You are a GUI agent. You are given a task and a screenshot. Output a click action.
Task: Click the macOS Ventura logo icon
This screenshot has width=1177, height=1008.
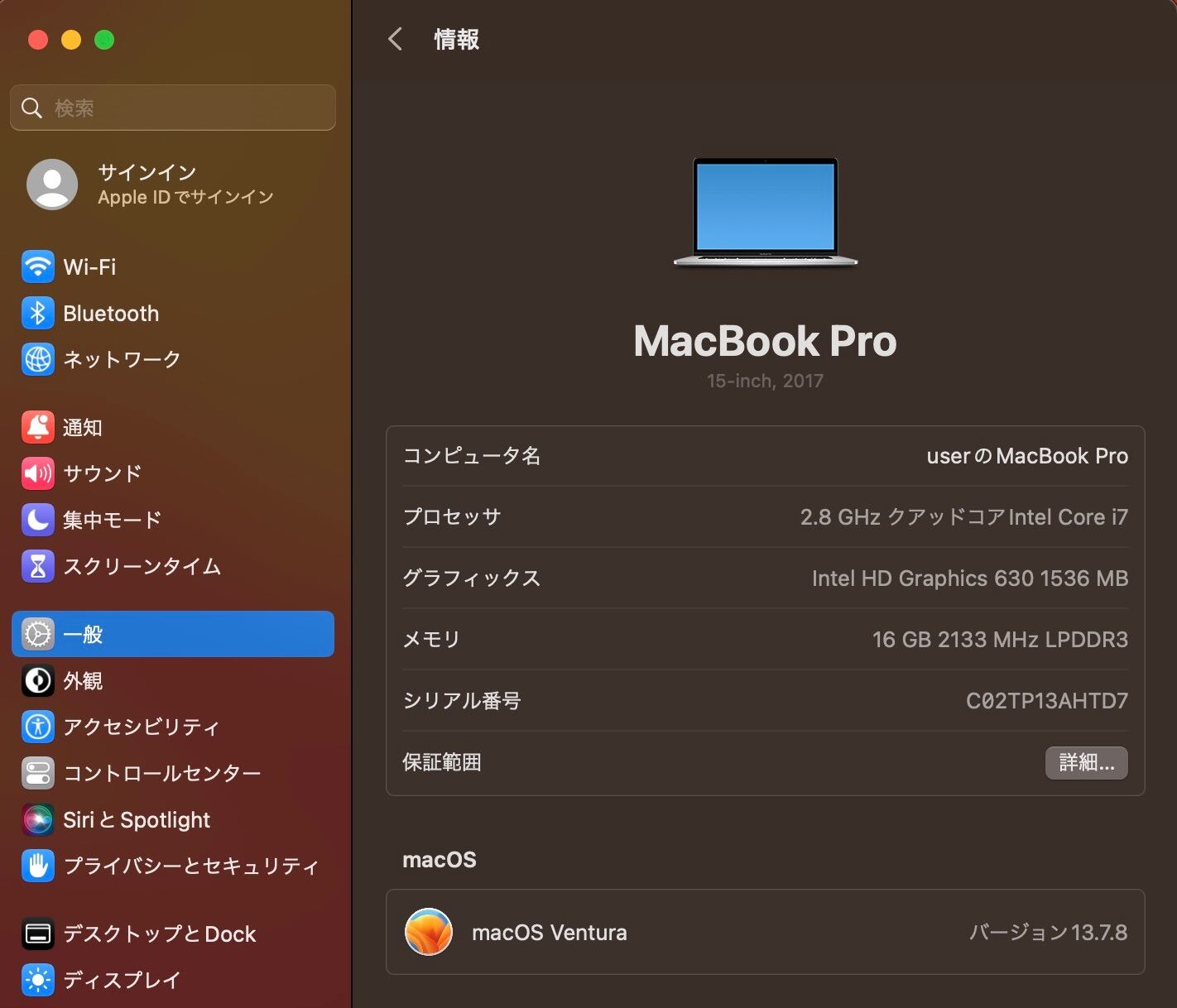click(429, 932)
